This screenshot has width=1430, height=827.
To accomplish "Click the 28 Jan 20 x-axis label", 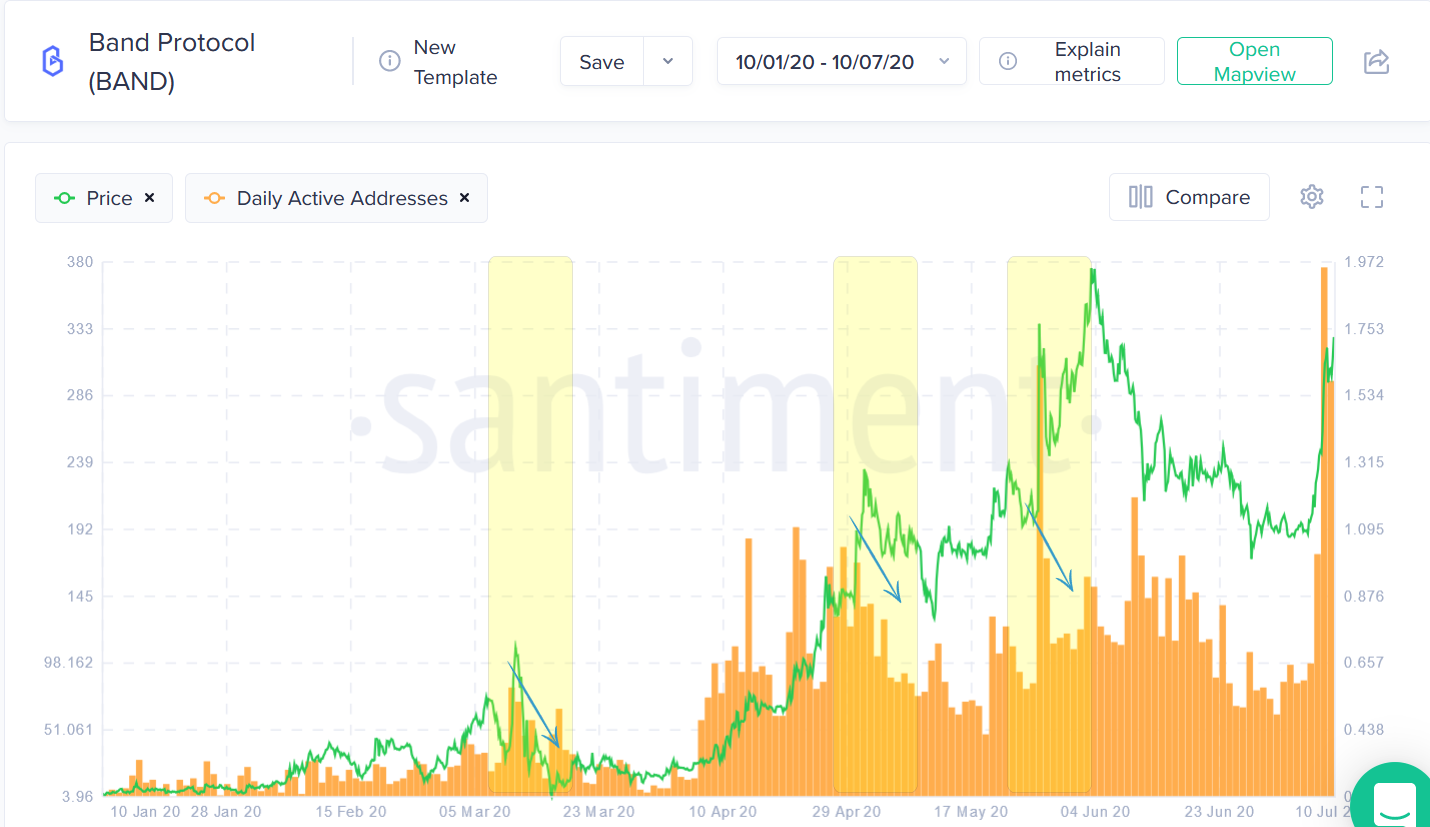I will coord(225,812).
